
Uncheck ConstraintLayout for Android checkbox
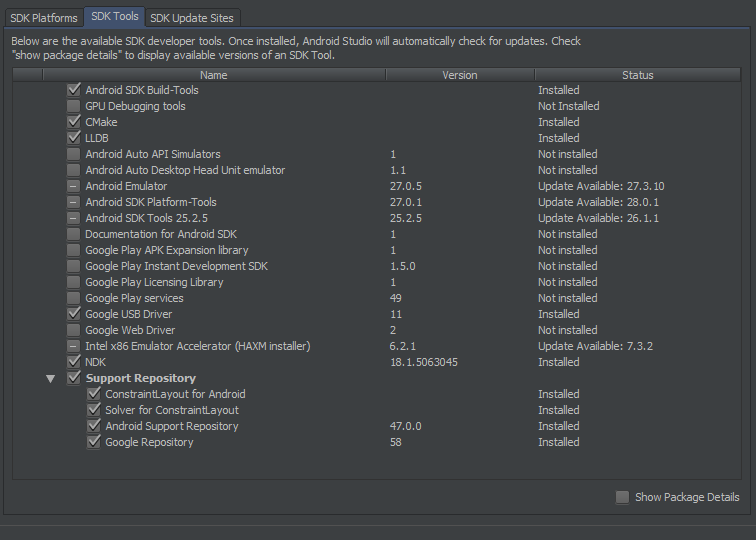[94, 394]
